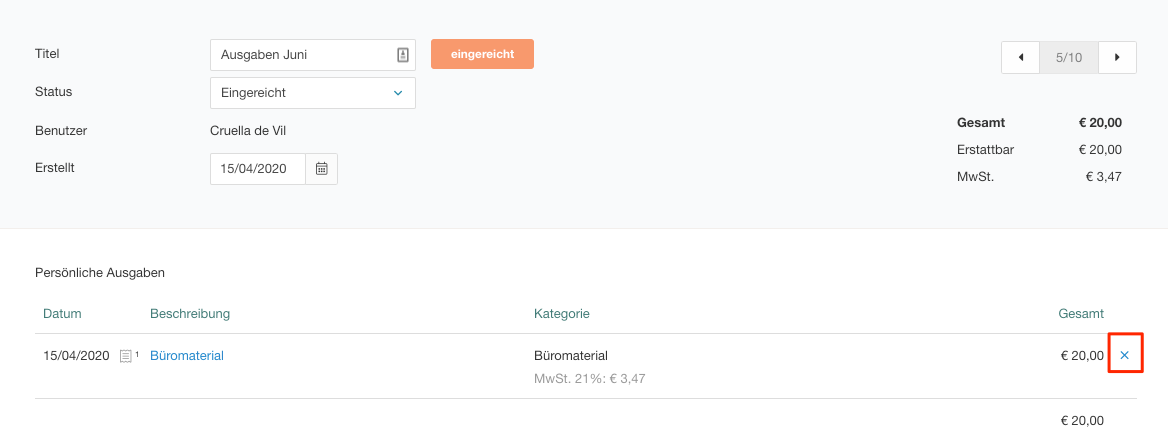Click the user name Cruella de Vil

[x=248, y=131]
